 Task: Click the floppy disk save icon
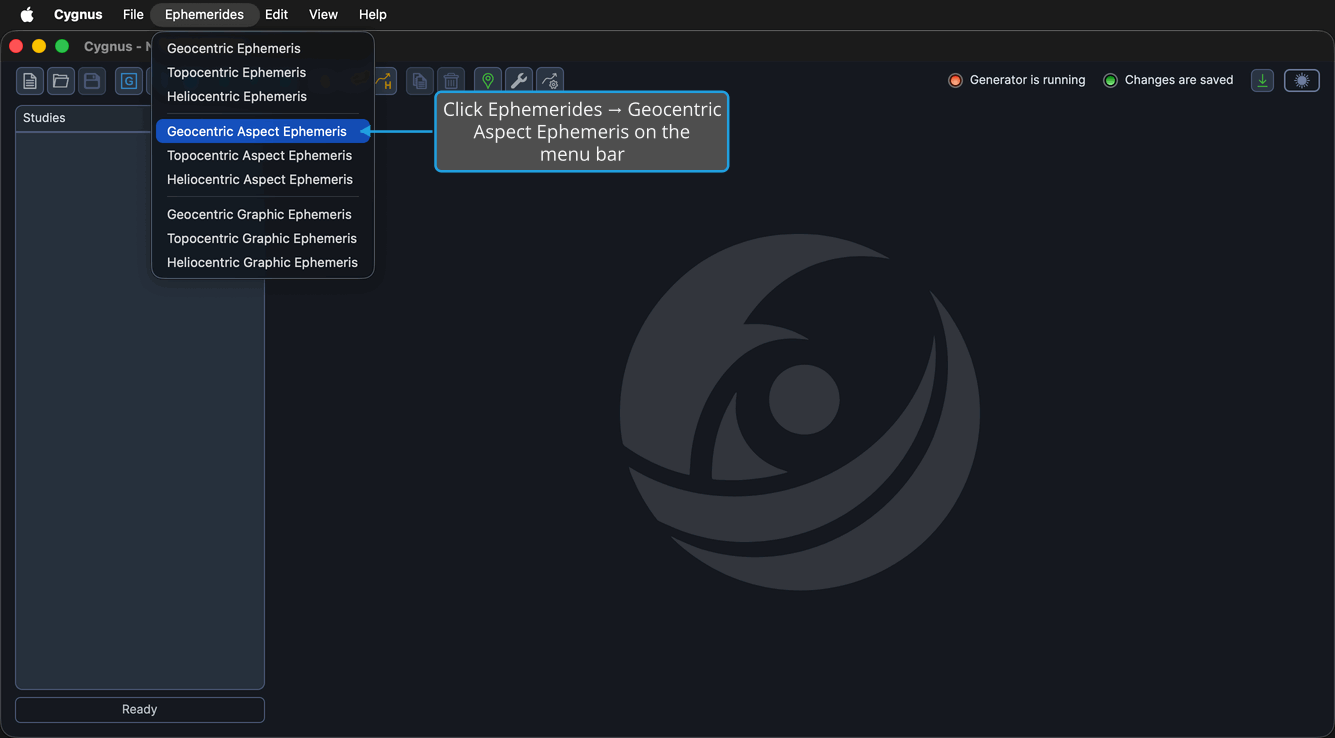(x=92, y=81)
